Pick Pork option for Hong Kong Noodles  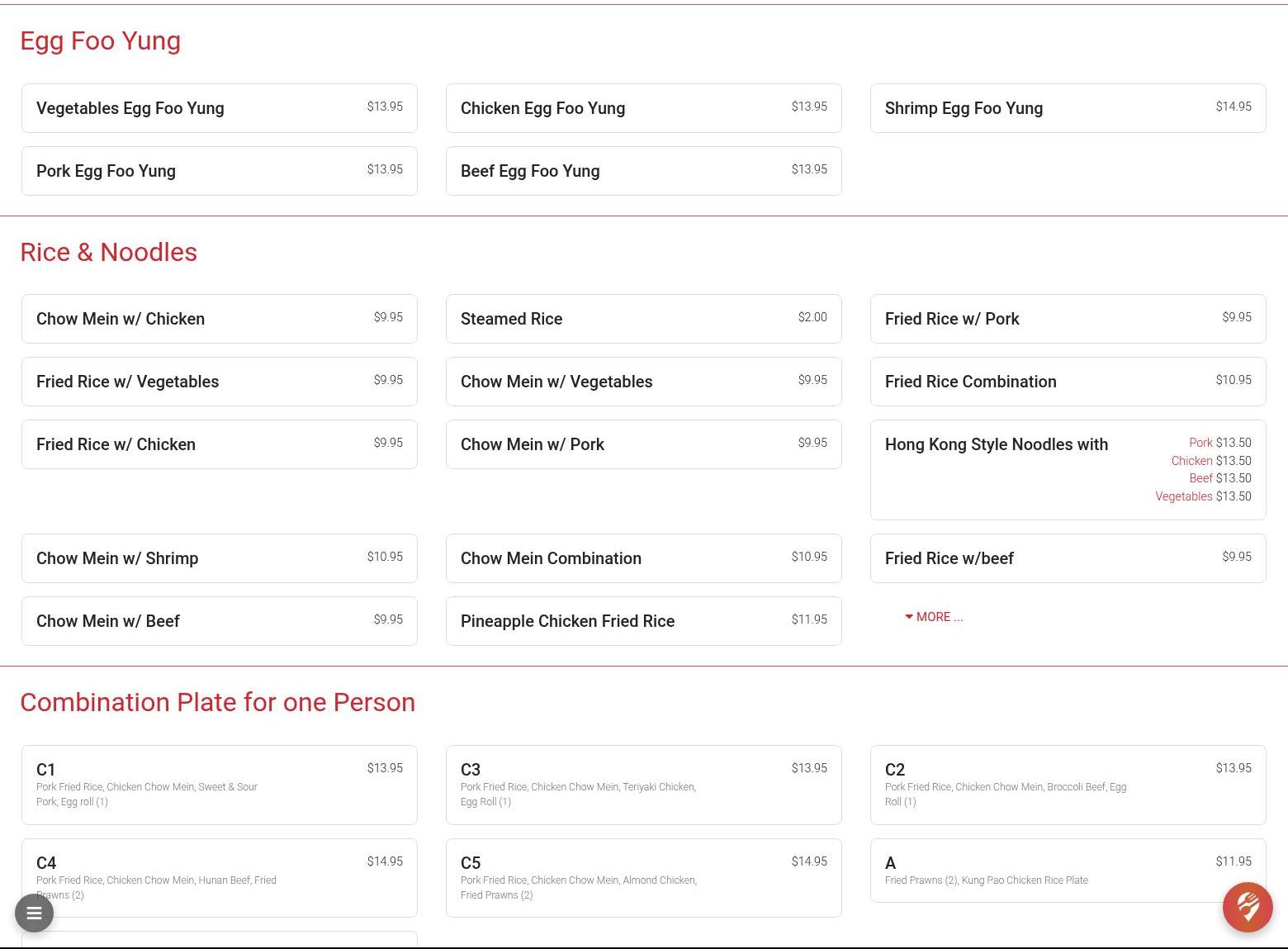click(x=1219, y=443)
